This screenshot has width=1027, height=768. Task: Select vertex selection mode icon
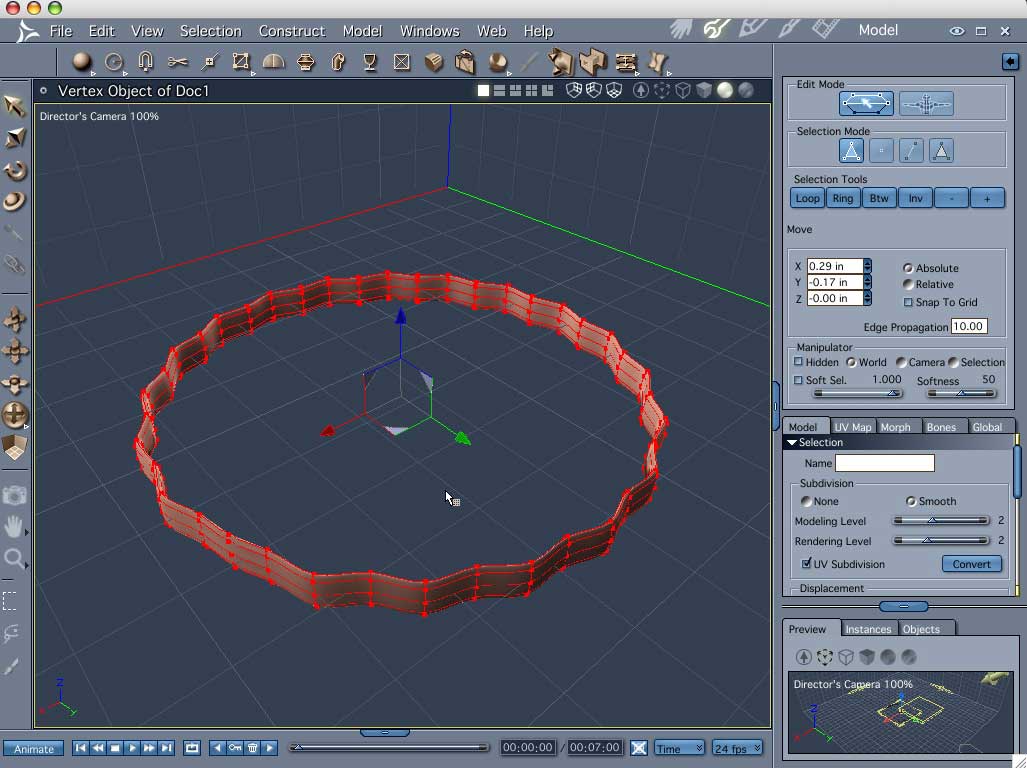click(881, 151)
